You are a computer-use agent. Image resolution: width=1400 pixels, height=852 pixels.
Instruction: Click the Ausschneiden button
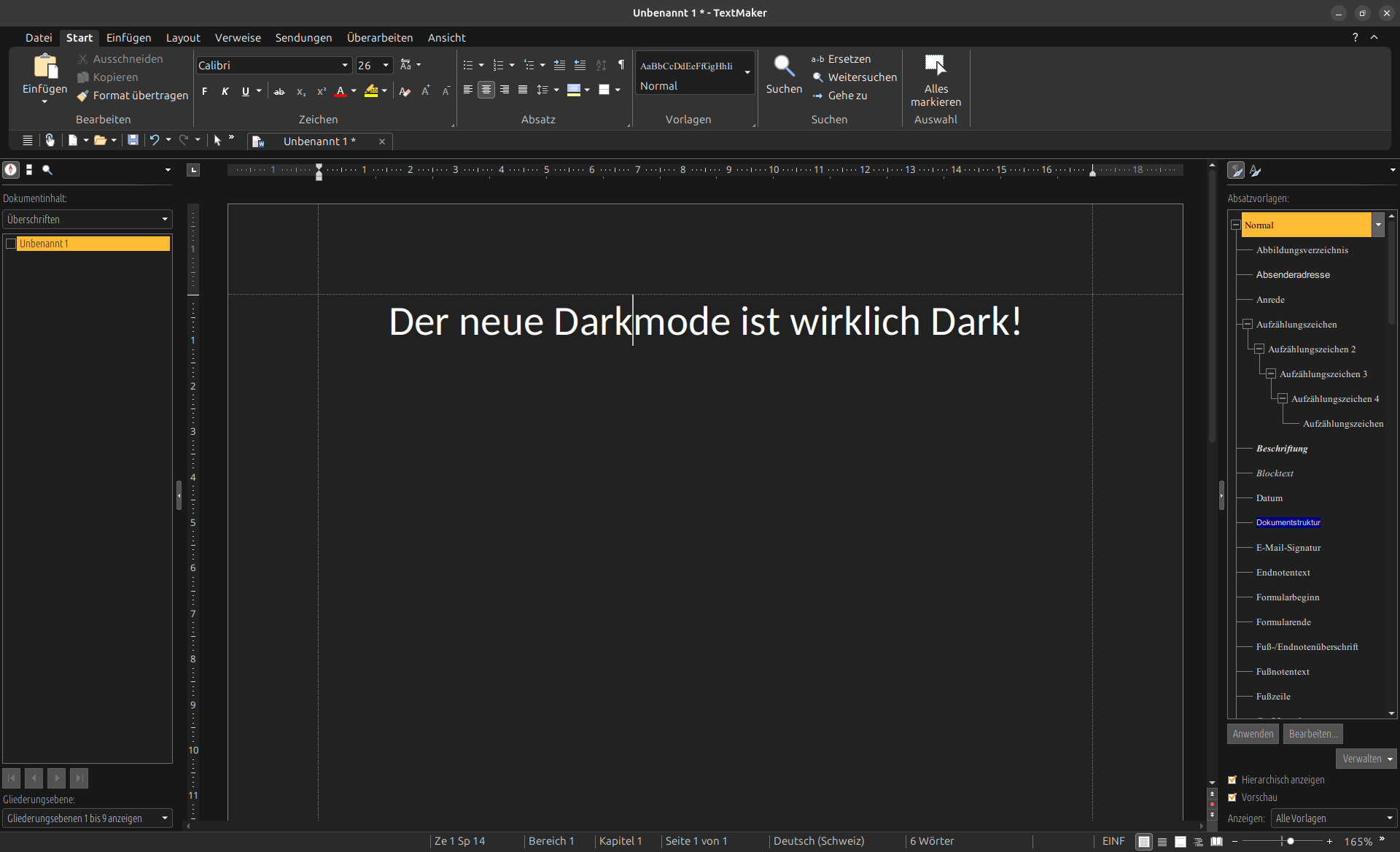coord(120,59)
